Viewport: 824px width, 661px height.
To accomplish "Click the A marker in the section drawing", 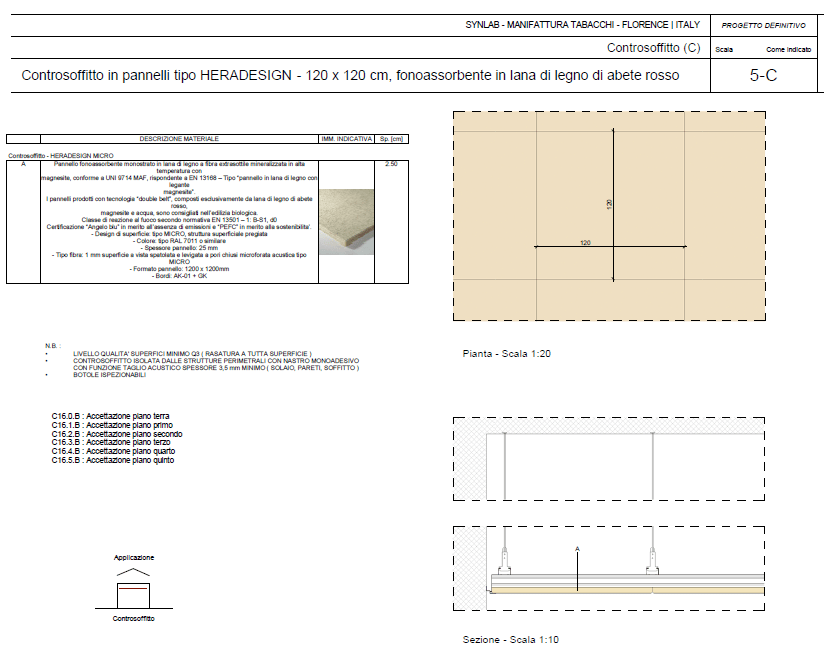I will [577, 548].
